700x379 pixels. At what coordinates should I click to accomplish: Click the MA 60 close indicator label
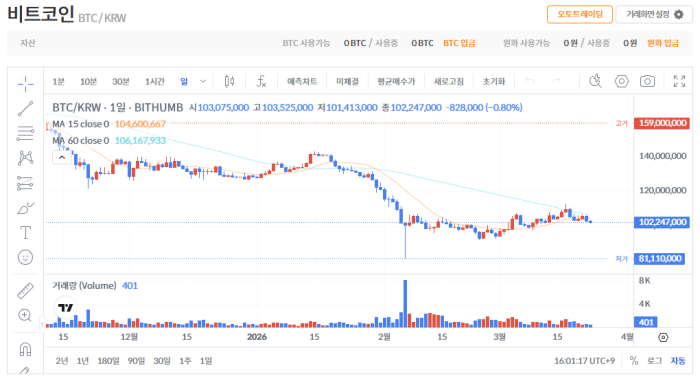81,141
